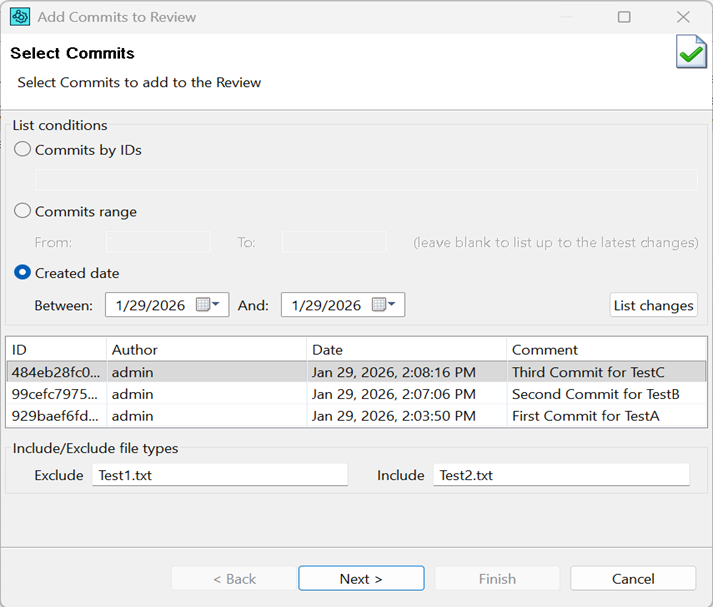Click date Jan 29, 2026, 2:03:50 PM
This screenshot has width=713, height=607.
coord(394,416)
